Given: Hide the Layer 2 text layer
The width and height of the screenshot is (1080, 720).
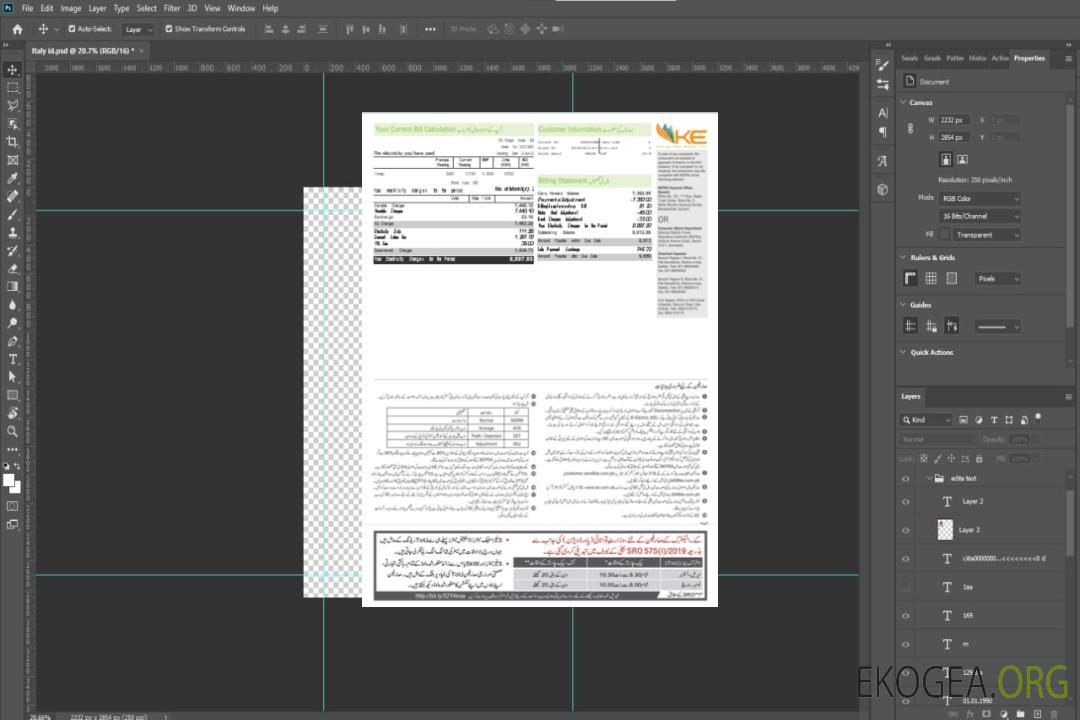Looking at the screenshot, I should click(905, 501).
